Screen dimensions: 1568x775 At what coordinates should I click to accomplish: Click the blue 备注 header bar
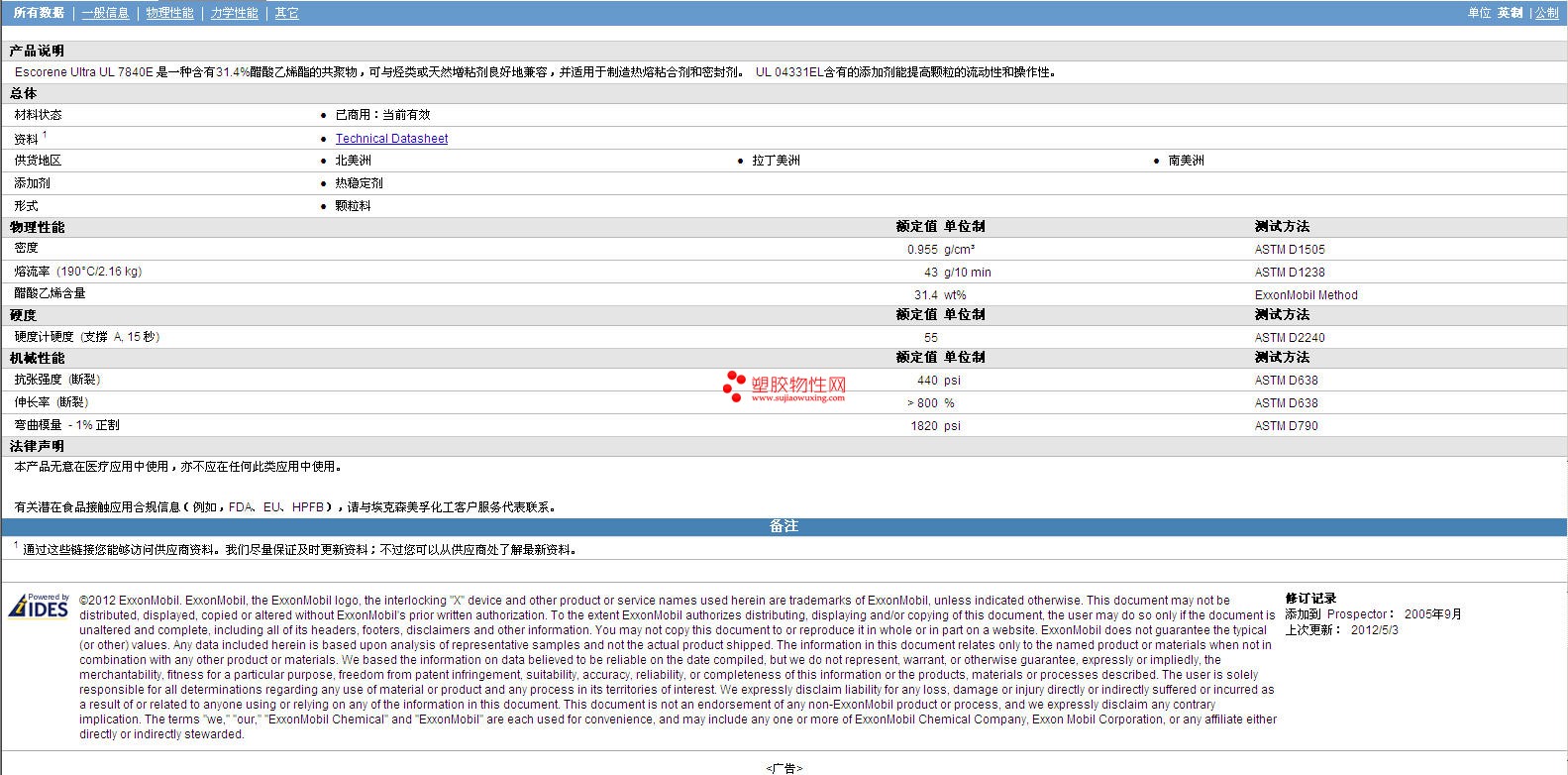click(784, 526)
